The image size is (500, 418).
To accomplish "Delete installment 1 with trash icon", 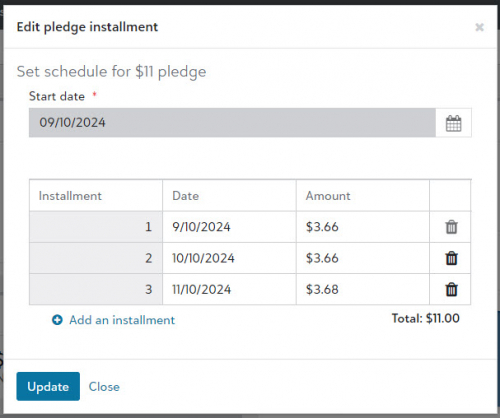I will [451, 227].
